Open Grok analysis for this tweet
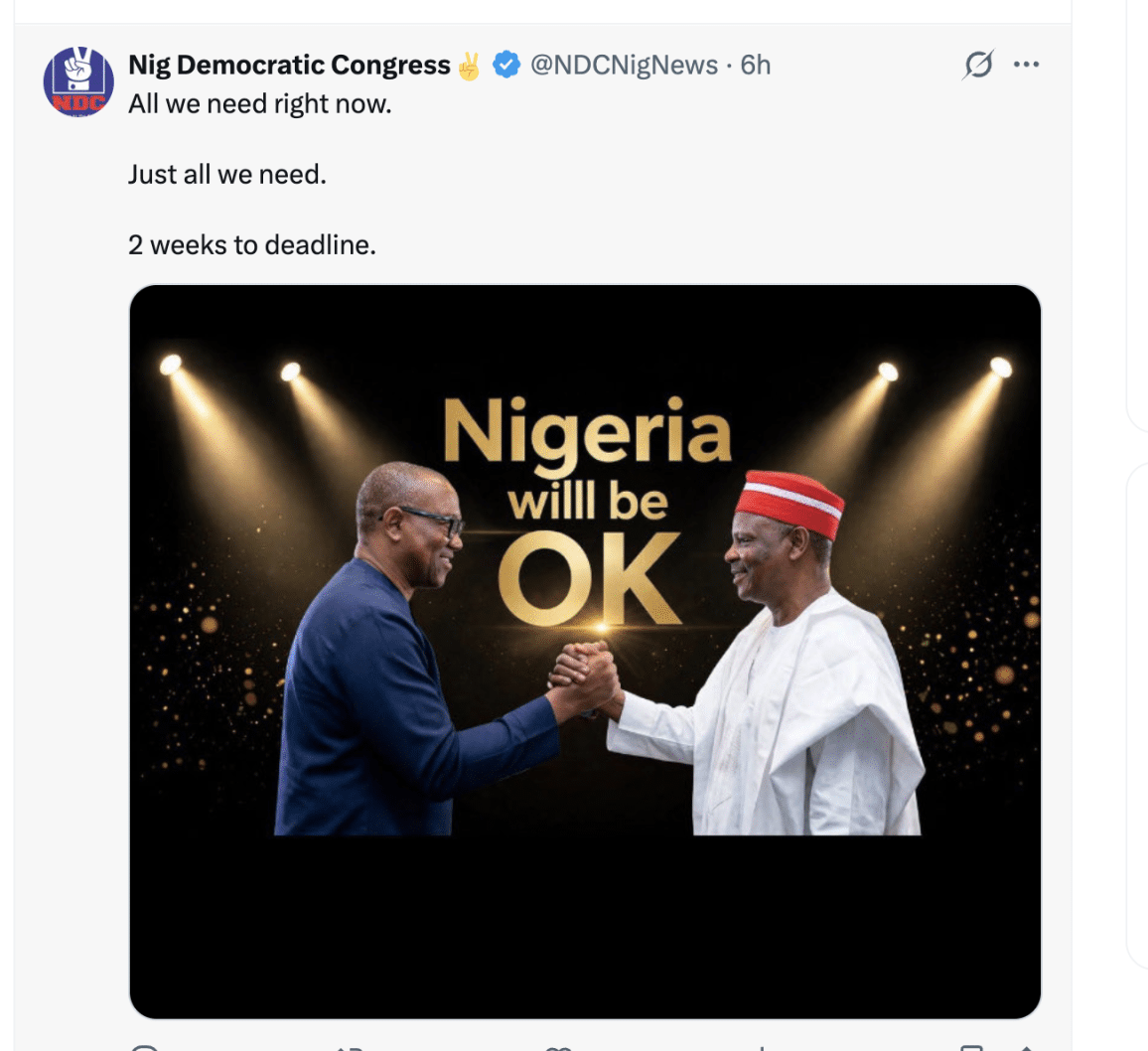Screen dimensions: 1148x1051 click(977, 64)
